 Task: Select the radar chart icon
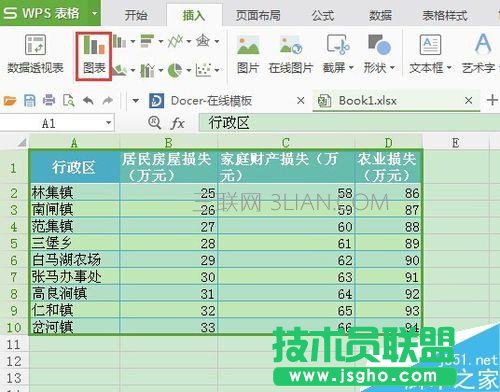point(203,41)
